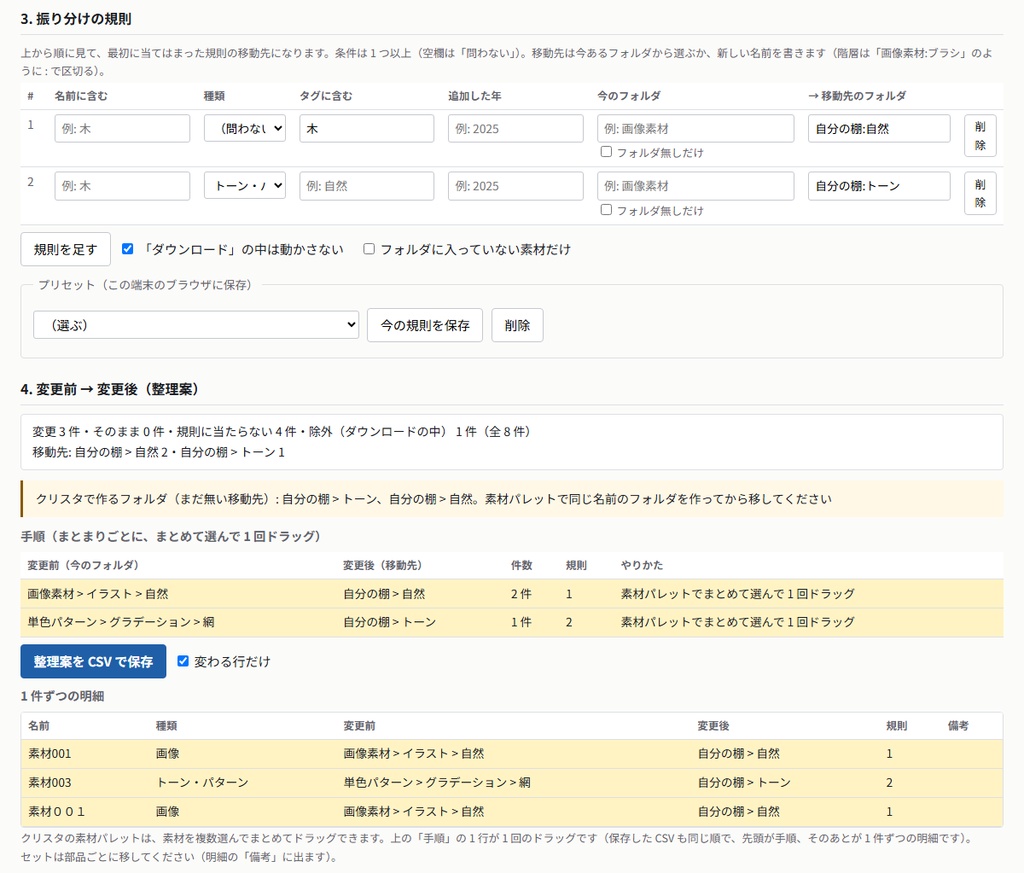1024x873 pixels.
Task: Click detail row '素材003'
Action: pyautogui.click(x=512, y=782)
